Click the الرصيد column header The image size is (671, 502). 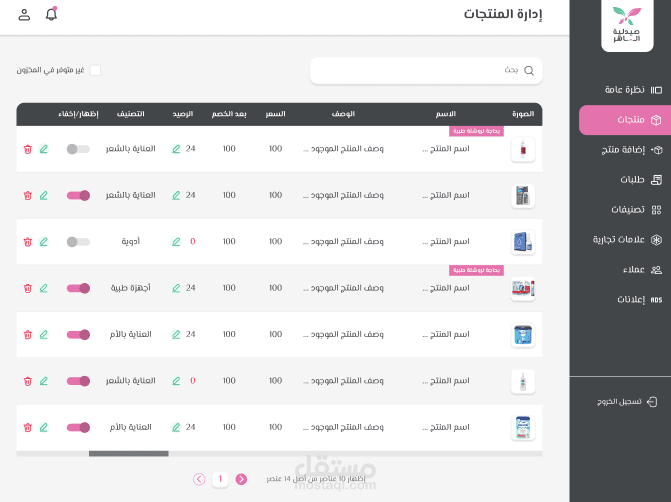183,114
